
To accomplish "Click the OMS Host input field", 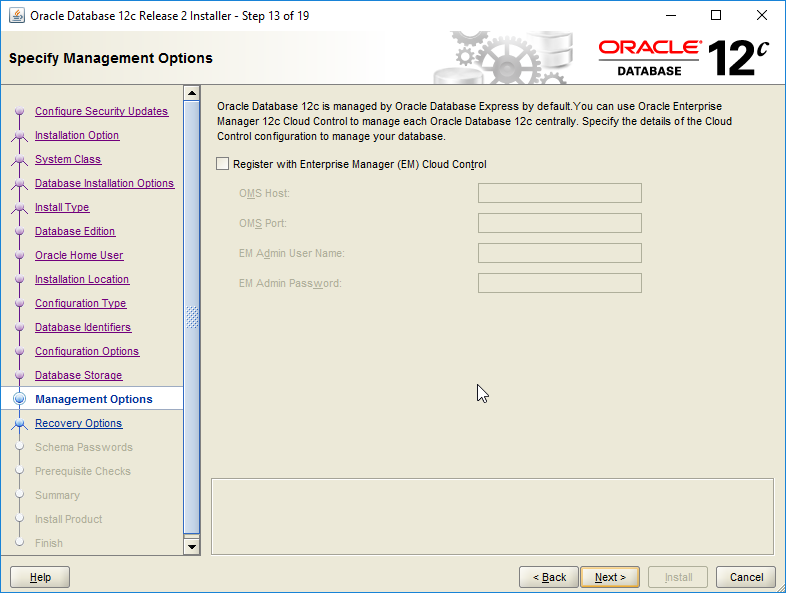I will [559, 193].
